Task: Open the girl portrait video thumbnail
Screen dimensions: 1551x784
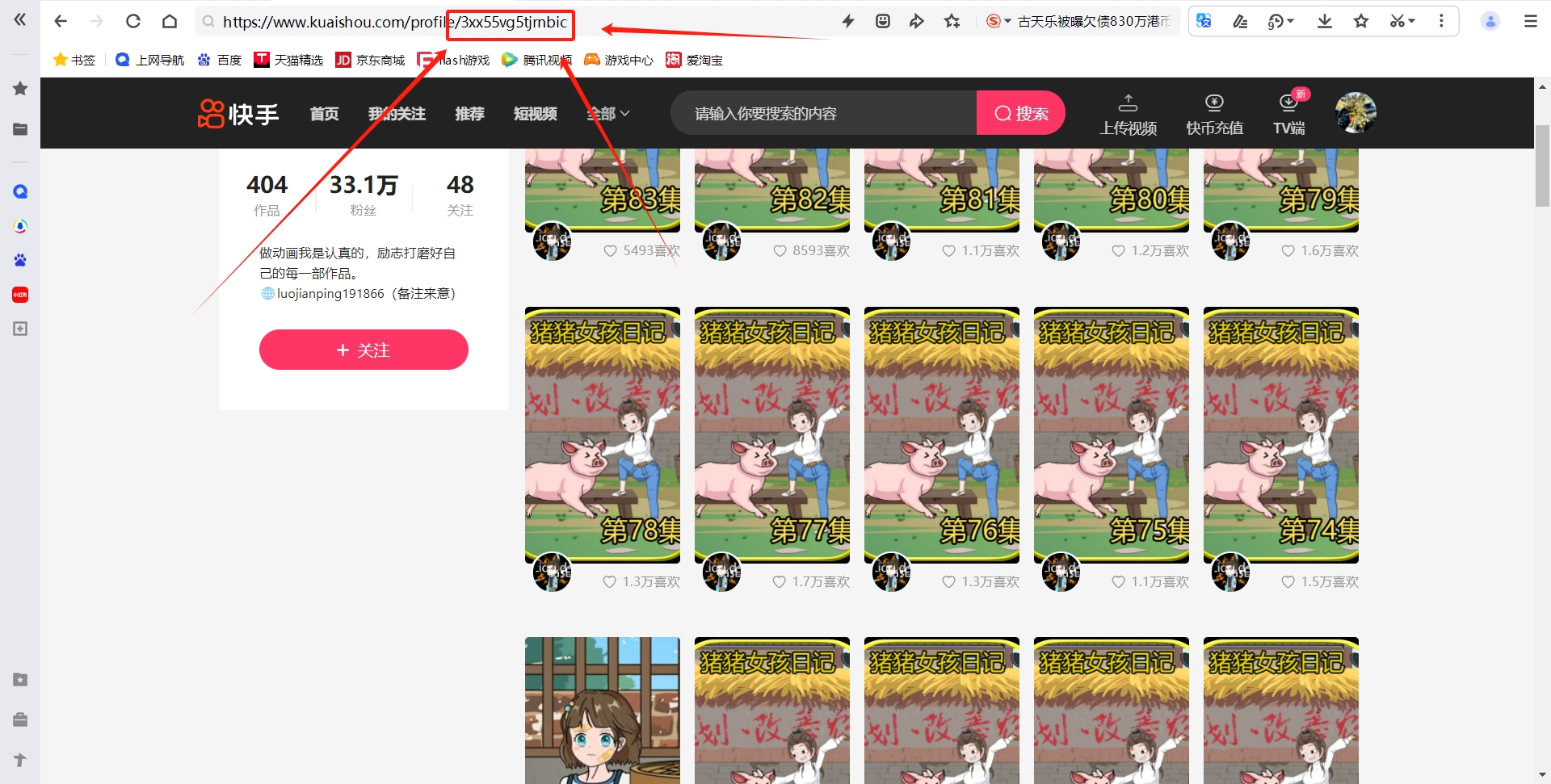Action: [x=603, y=711]
